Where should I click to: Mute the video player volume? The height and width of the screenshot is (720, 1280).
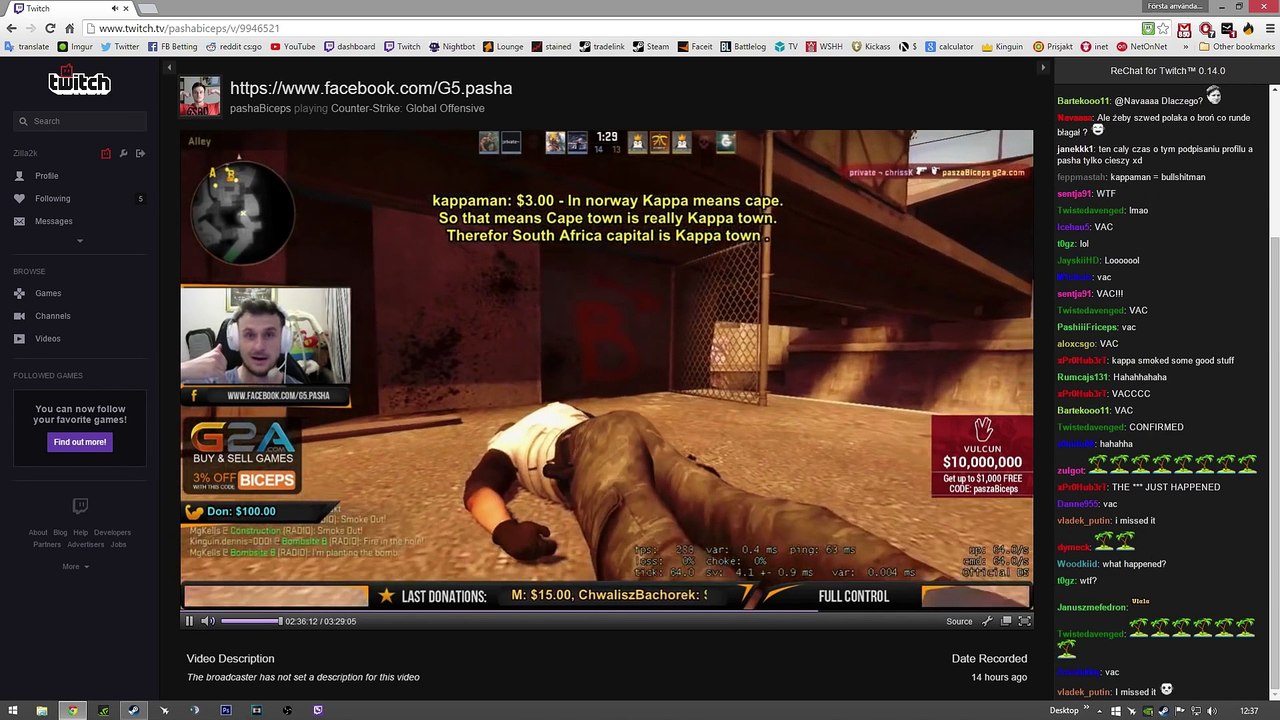point(207,621)
